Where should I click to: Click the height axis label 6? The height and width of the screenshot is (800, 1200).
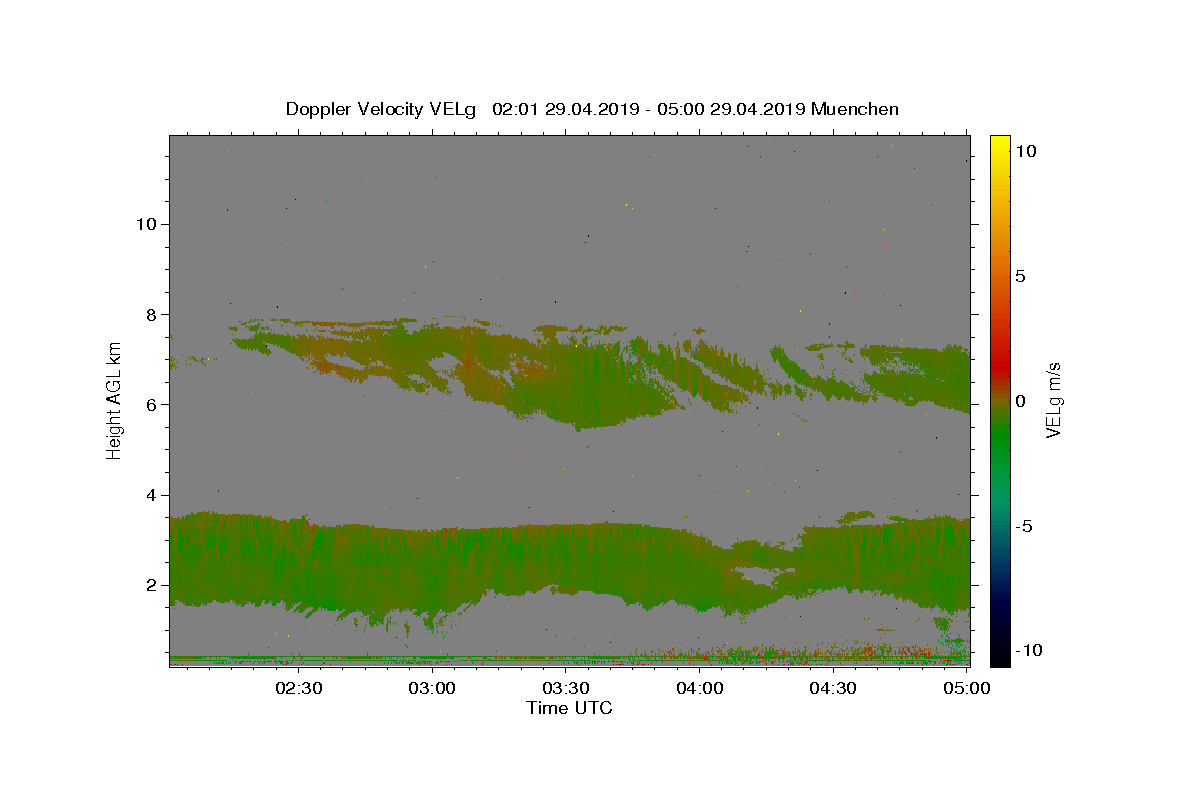[152, 404]
